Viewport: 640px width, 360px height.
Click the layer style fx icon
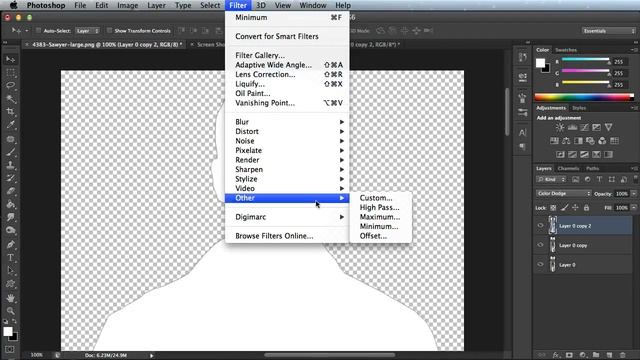pyautogui.click(x=556, y=355)
